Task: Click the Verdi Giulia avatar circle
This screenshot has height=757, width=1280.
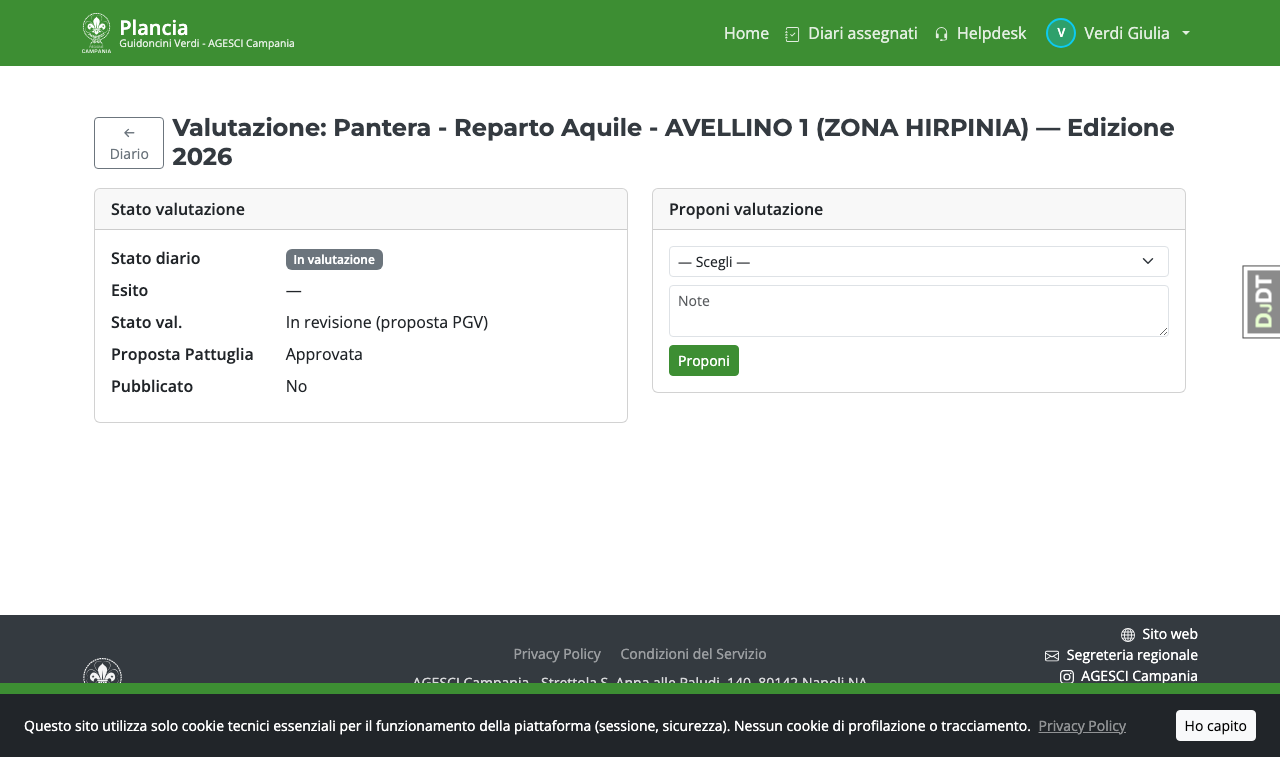Action: pyautogui.click(x=1061, y=33)
